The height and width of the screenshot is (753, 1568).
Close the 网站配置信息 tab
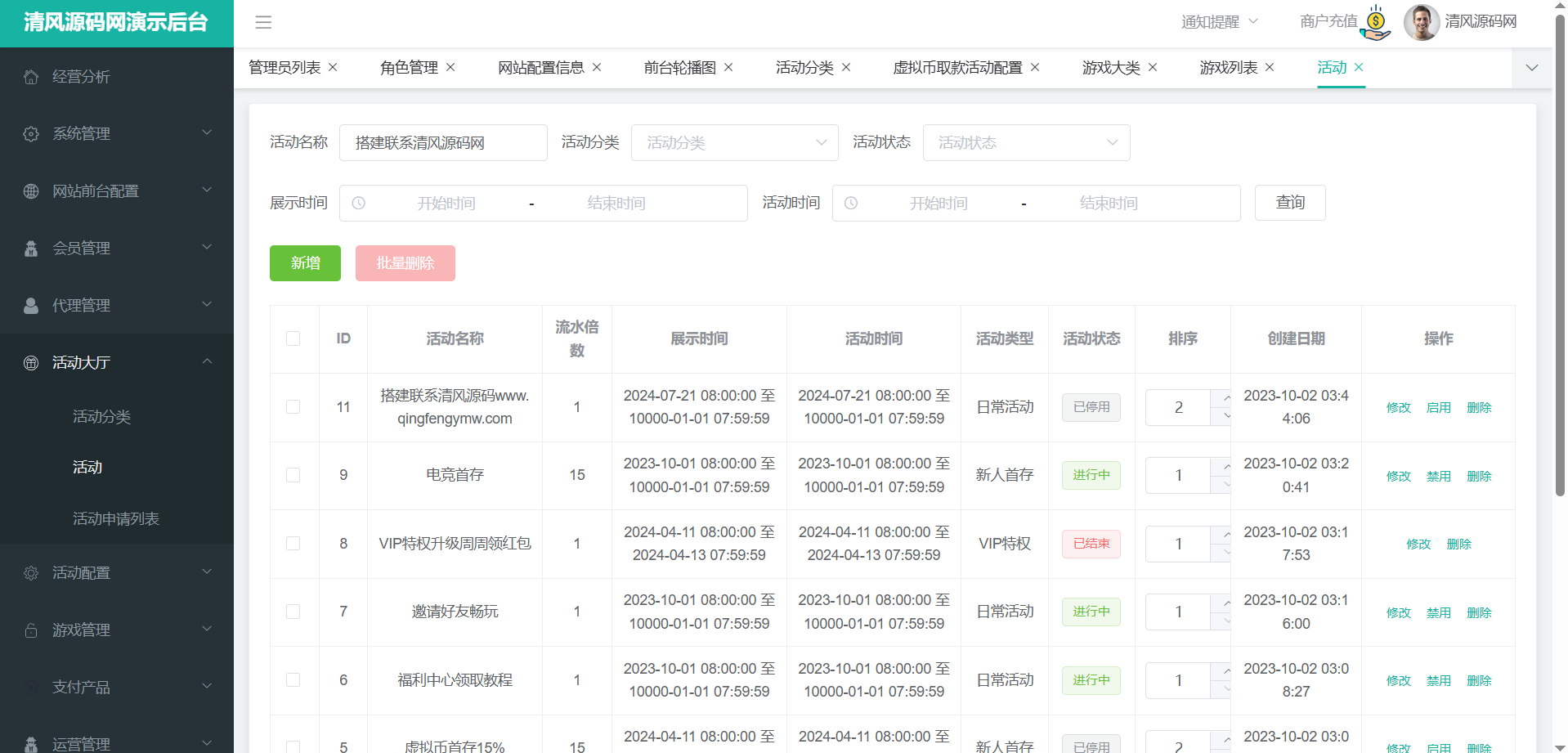click(x=597, y=67)
